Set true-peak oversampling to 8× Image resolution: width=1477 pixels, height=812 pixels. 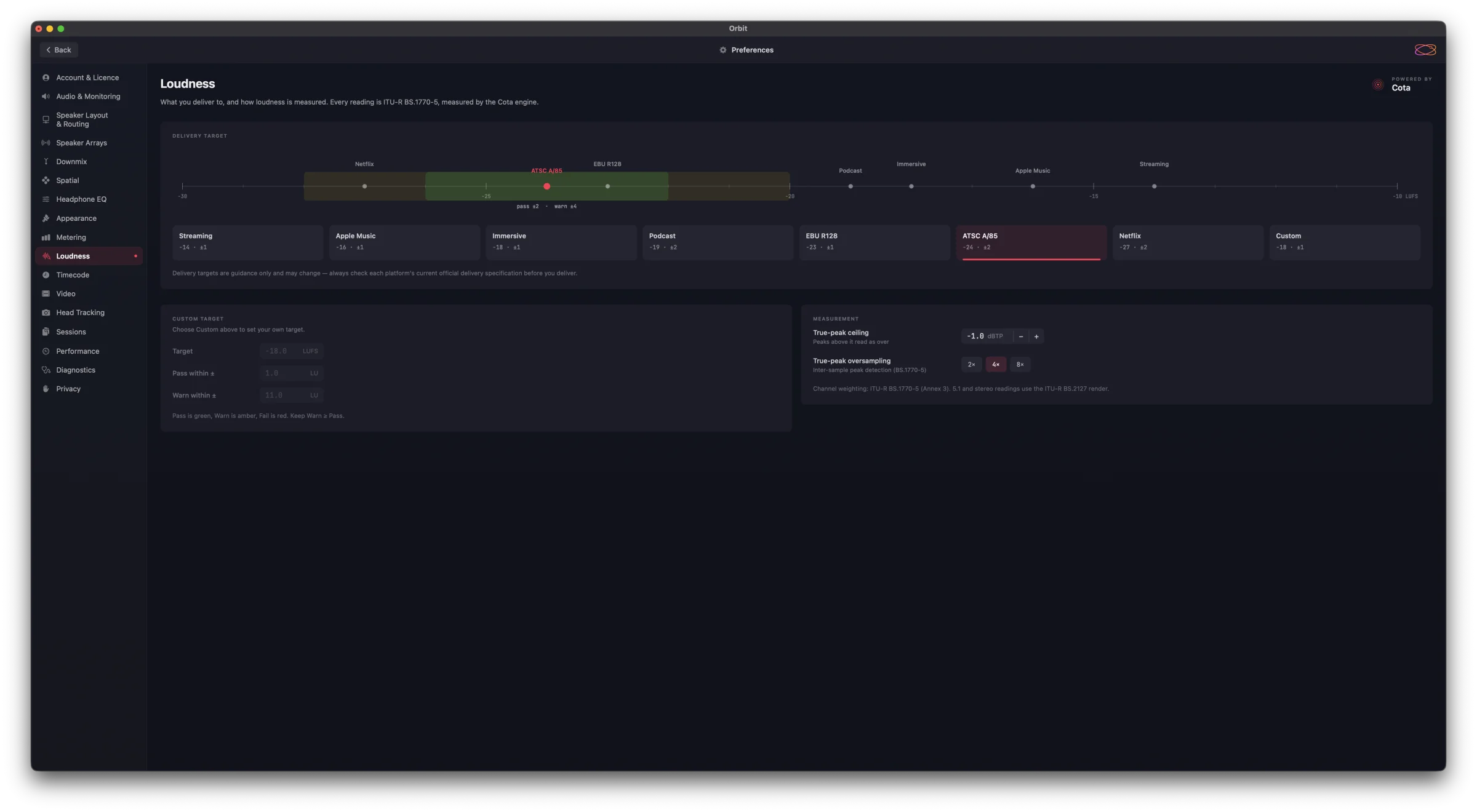1020,365
